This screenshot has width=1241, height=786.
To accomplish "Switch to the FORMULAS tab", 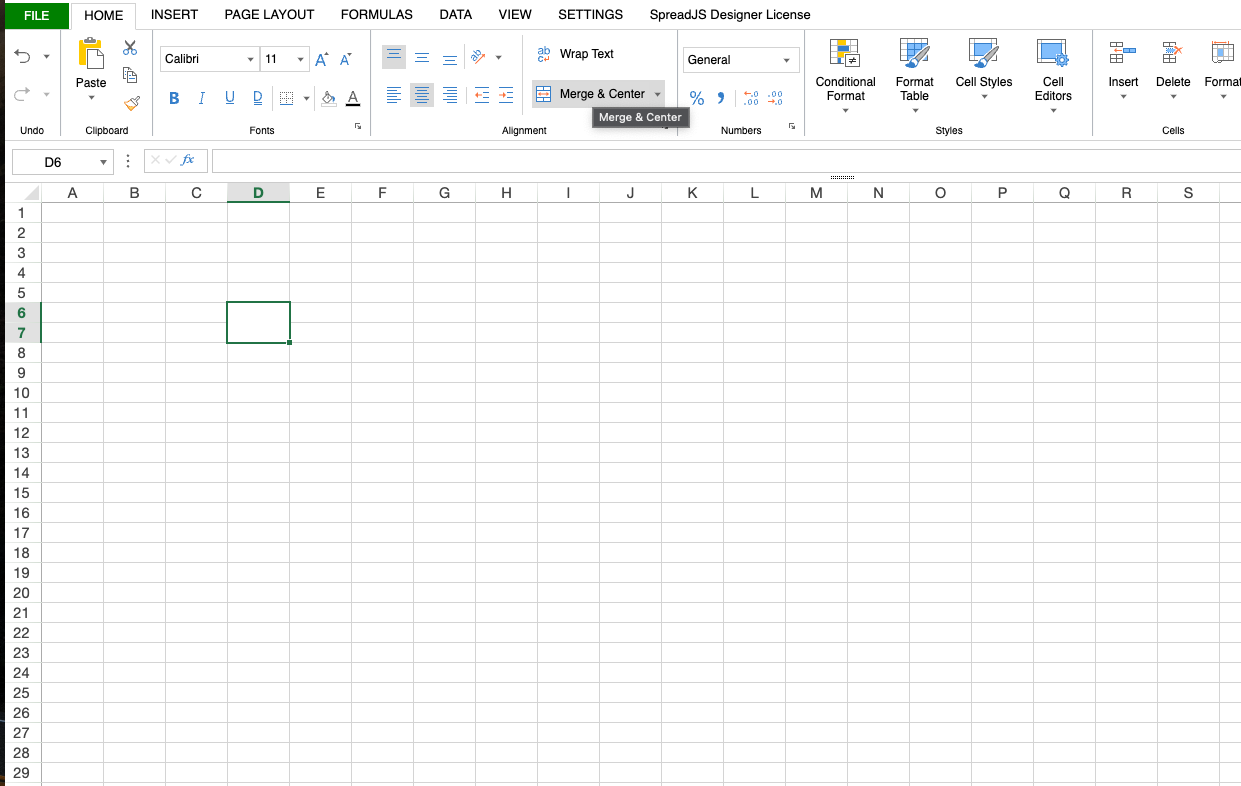I will (x=376, y=15).
